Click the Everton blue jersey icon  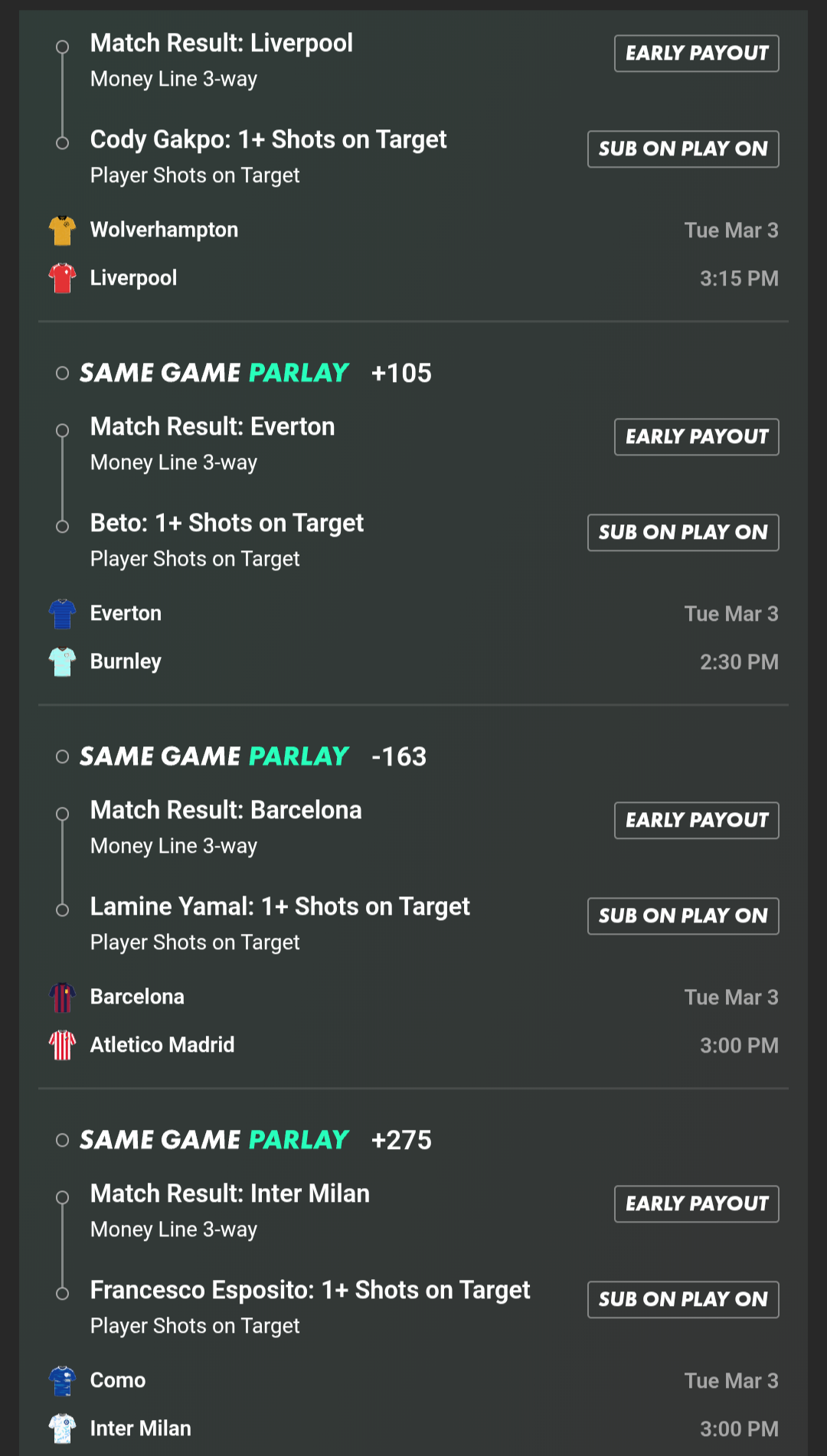[62, 613]
